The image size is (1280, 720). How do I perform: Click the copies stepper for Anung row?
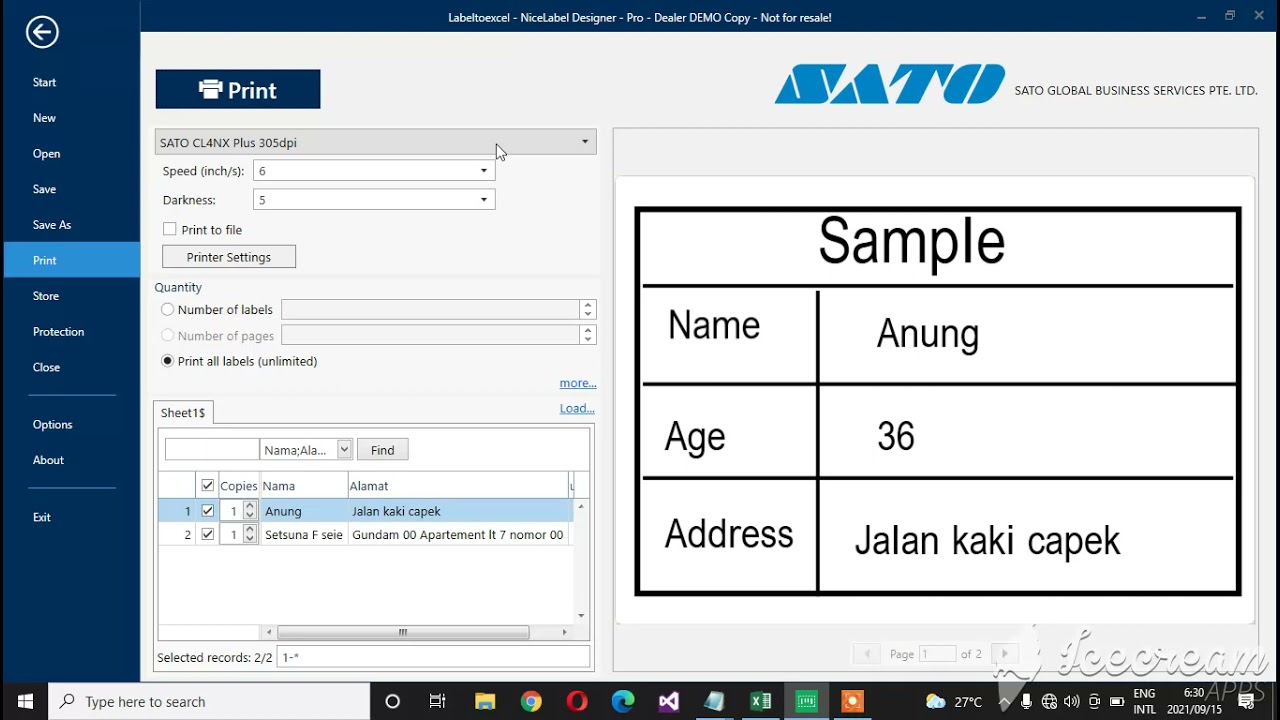click(250, 511)
